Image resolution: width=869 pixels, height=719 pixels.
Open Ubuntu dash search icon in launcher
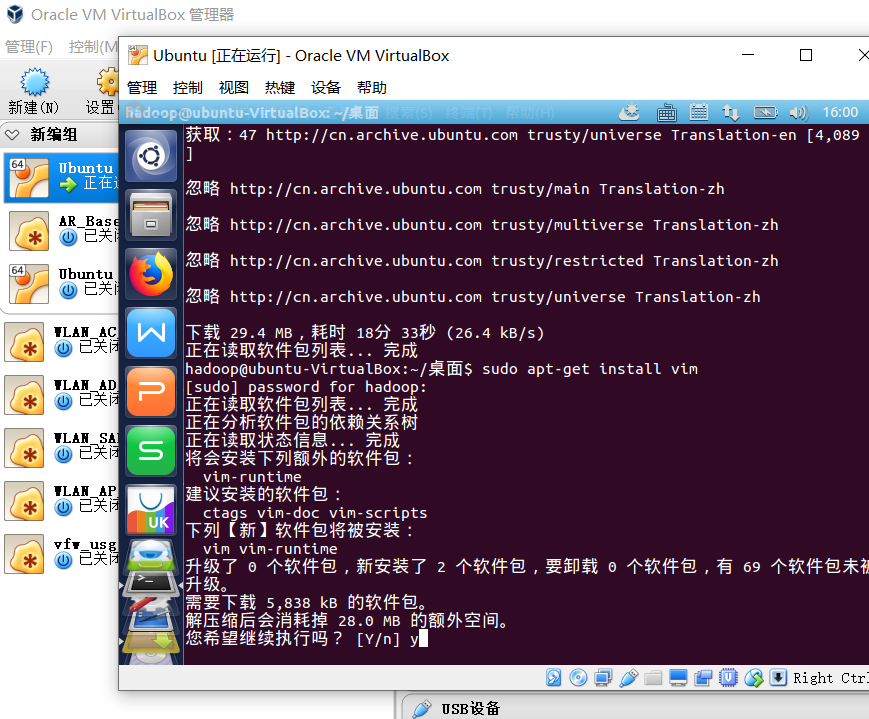[x=151, y=156]
